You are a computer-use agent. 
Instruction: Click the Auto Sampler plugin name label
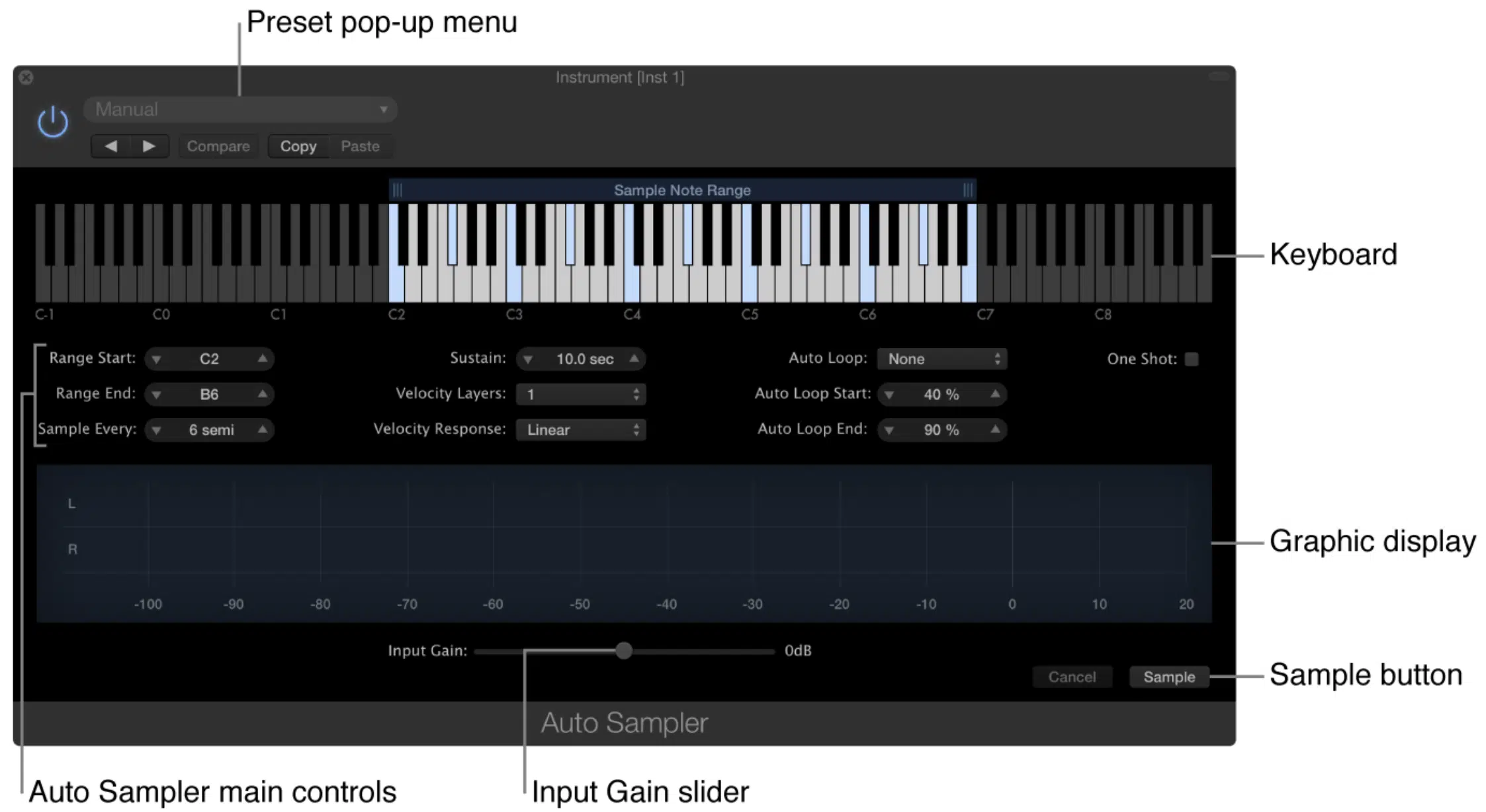click(625, 723)
